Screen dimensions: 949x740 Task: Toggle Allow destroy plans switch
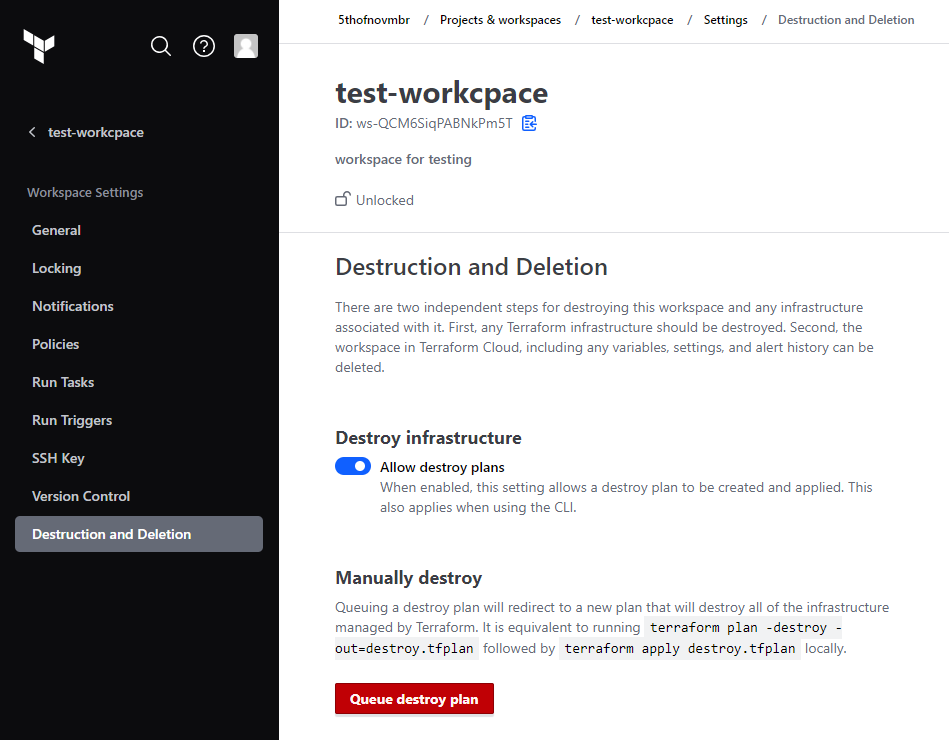(353, 467)
